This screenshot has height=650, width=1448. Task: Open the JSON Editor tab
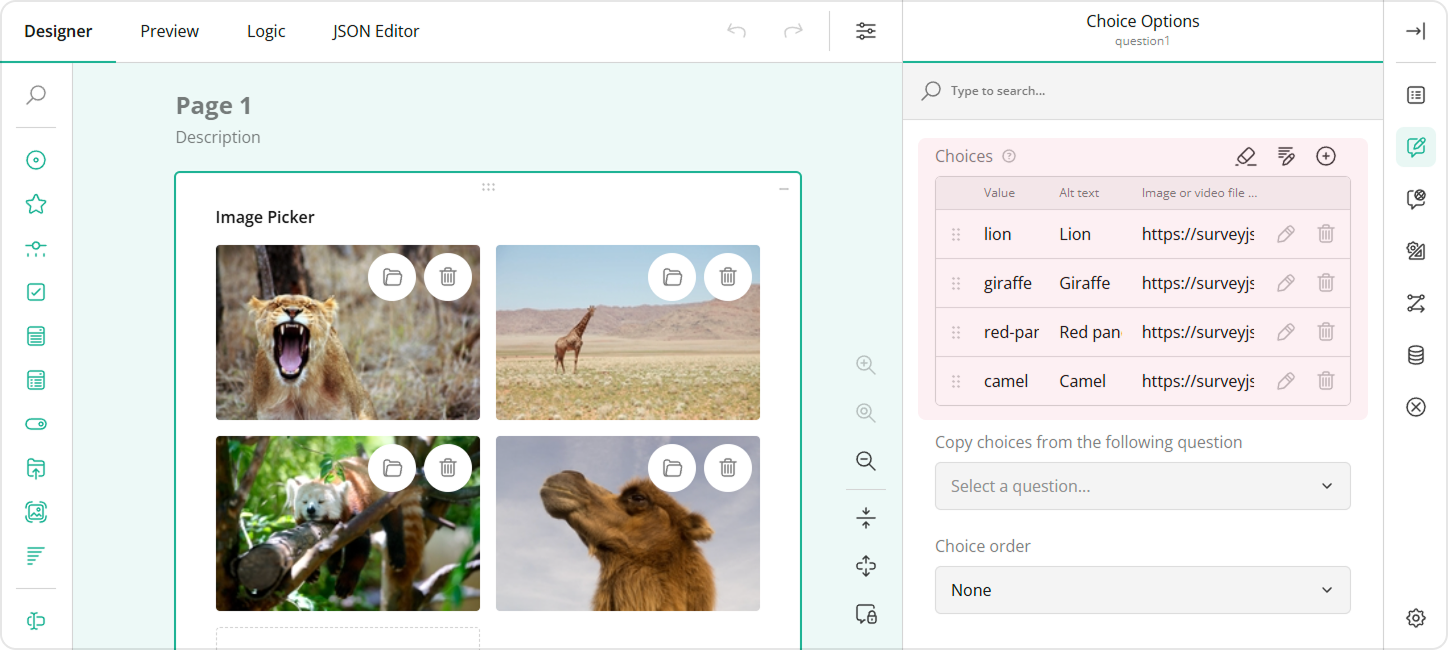click(x=375, y=31)
